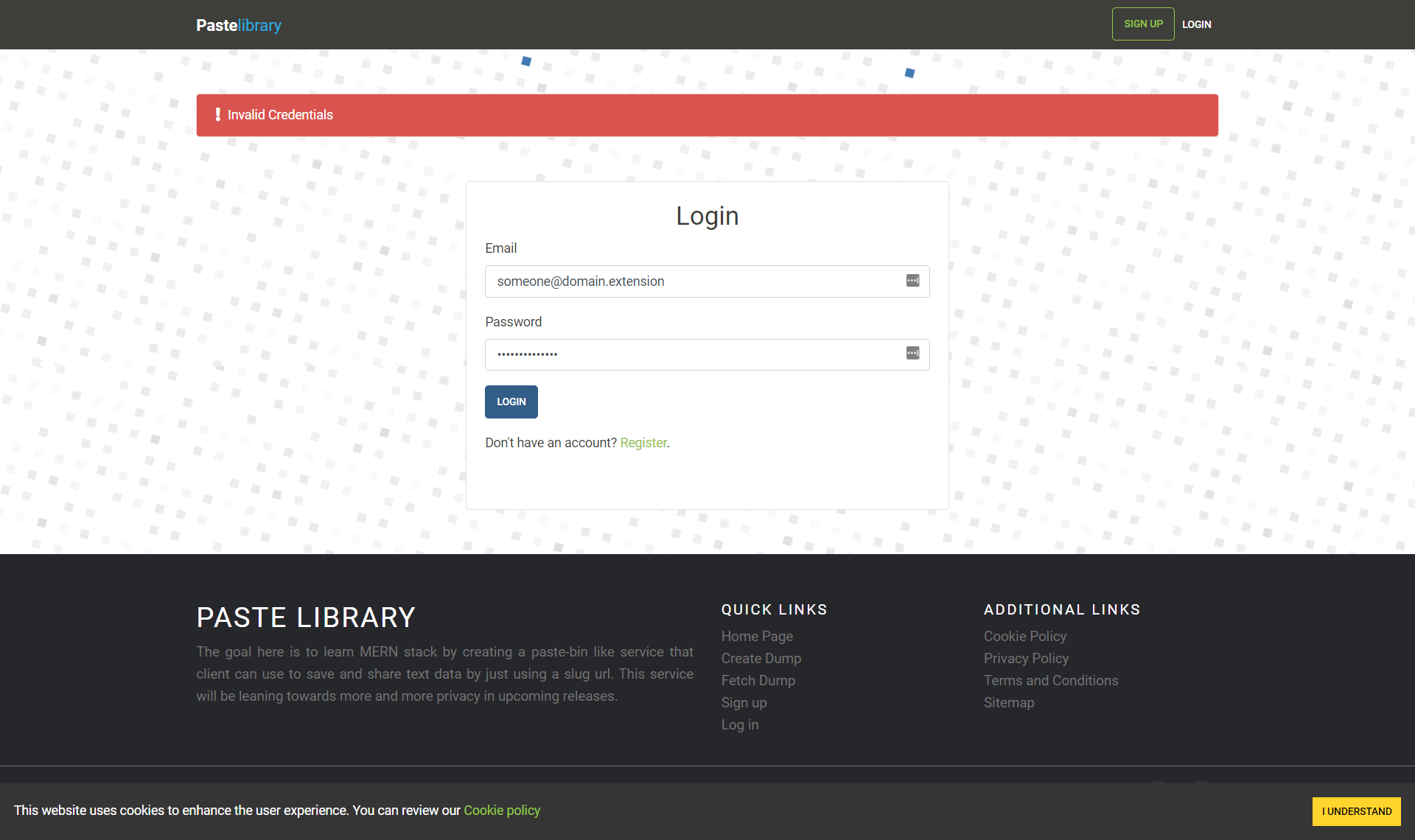View the Privacy Policy link
The width and height of the screenshot is (1415, 840).
[x=1026, y=658]
